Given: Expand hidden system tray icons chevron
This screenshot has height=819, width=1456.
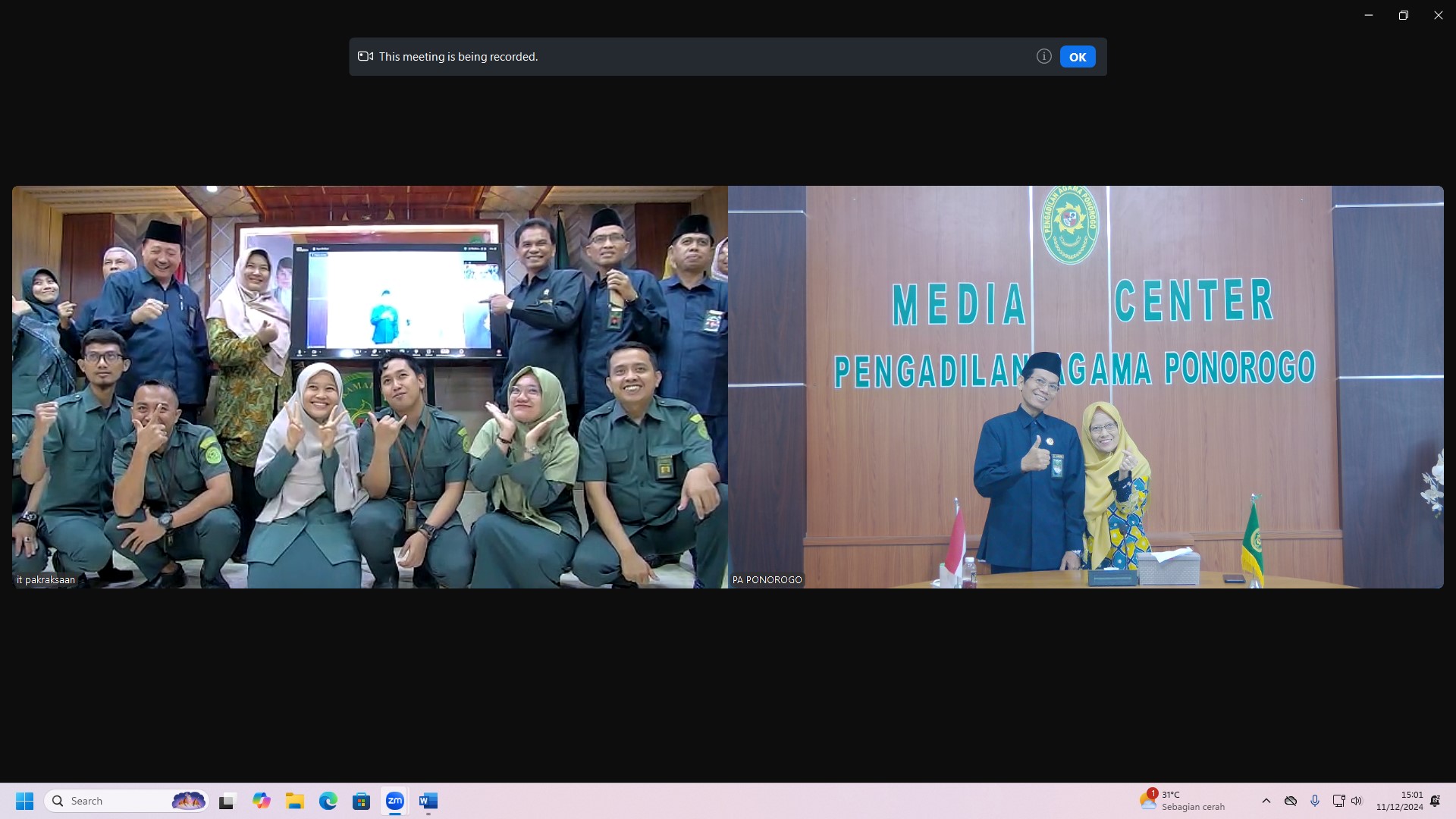Looking at the screenshot, I should 1266,801.
